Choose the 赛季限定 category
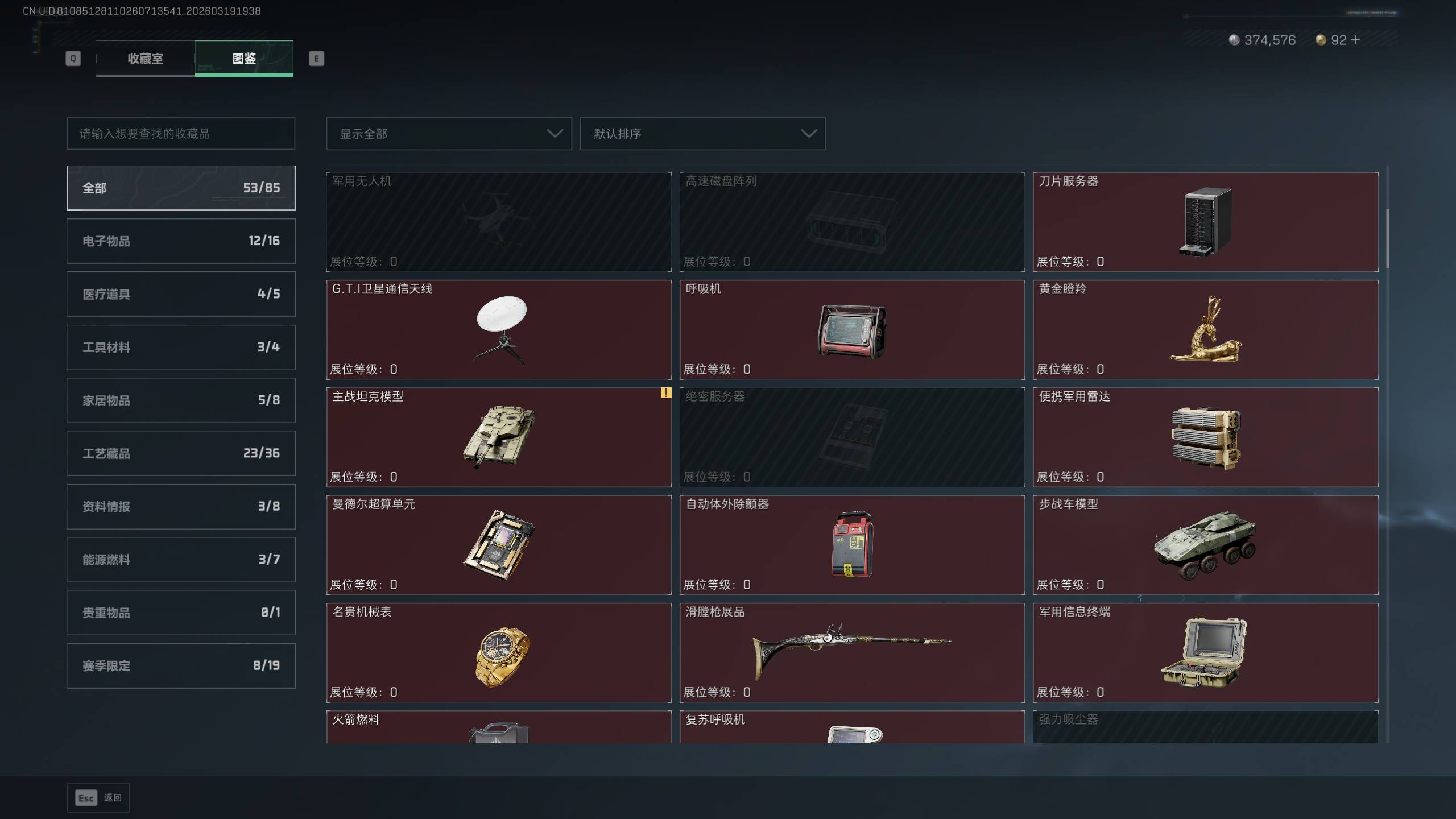 pos(181,666)
